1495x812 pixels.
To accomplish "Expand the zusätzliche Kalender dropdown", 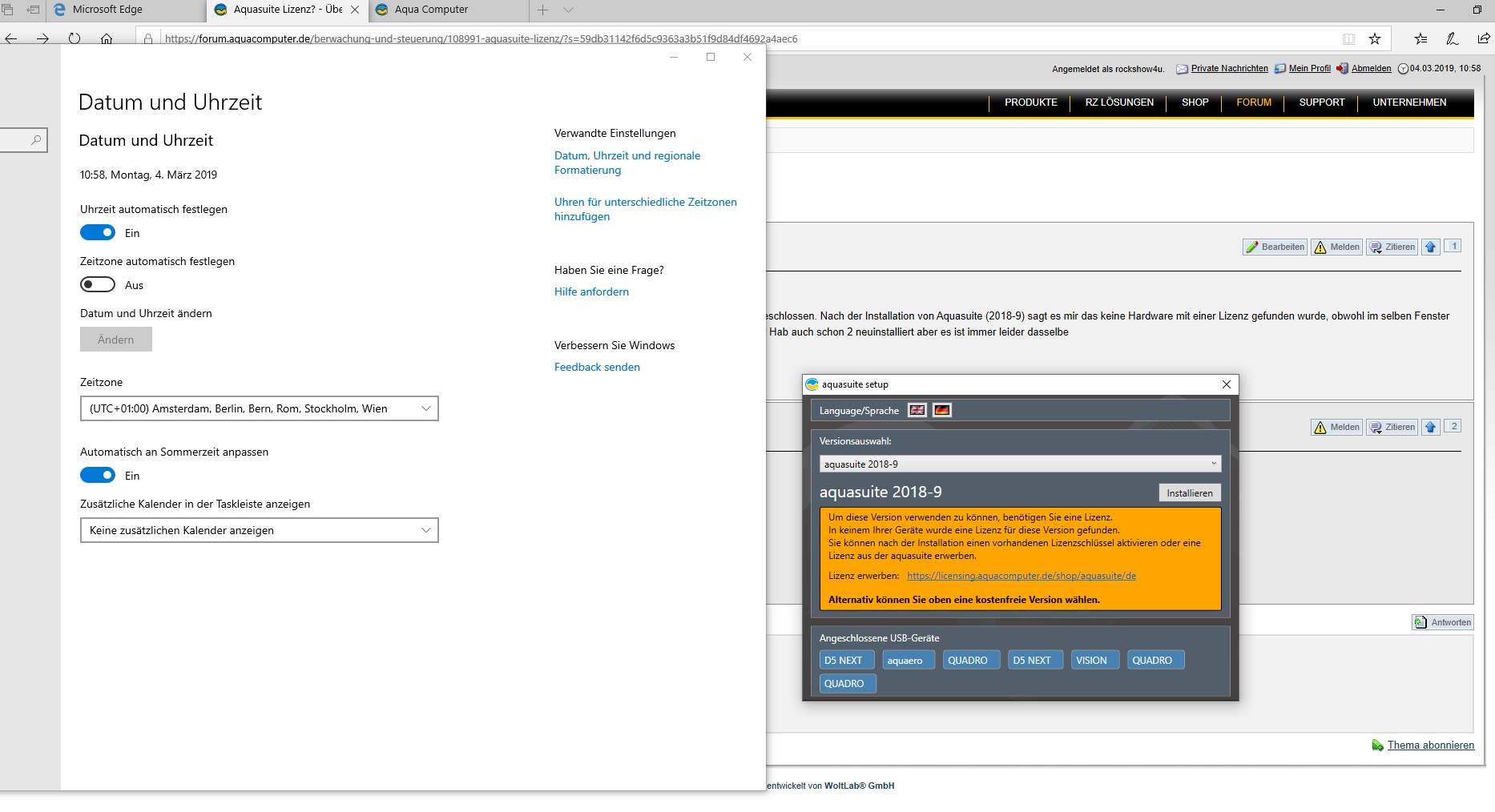I will point(259,530).
